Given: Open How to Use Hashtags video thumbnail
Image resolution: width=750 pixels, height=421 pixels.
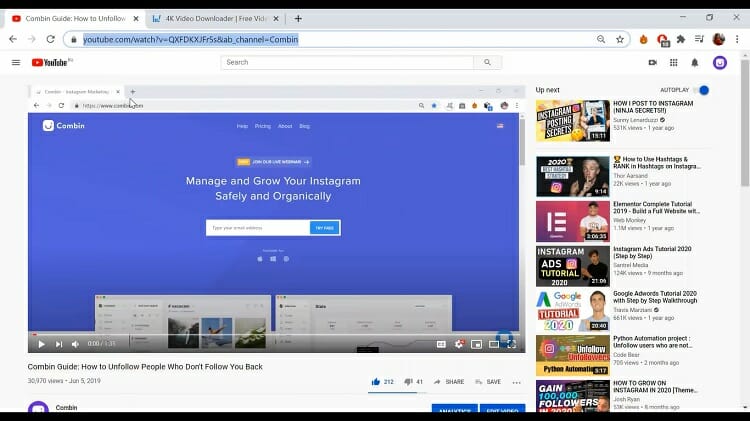Looking at the screenshot, I should 573,177.
